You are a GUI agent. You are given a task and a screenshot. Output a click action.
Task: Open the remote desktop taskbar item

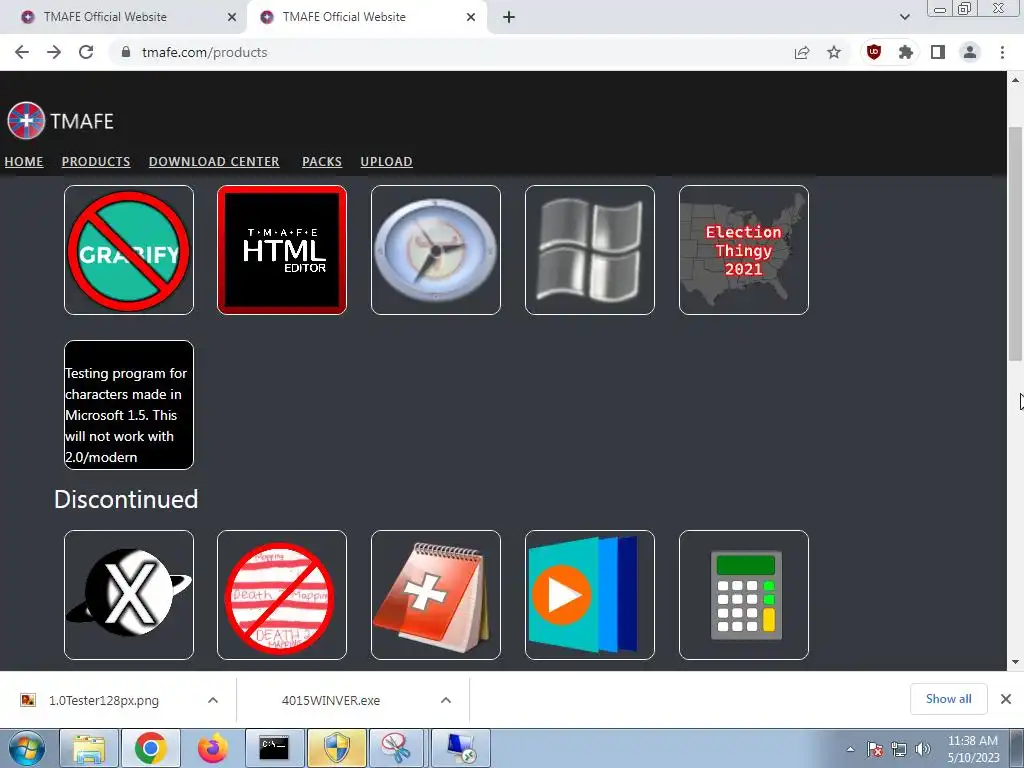461,748
